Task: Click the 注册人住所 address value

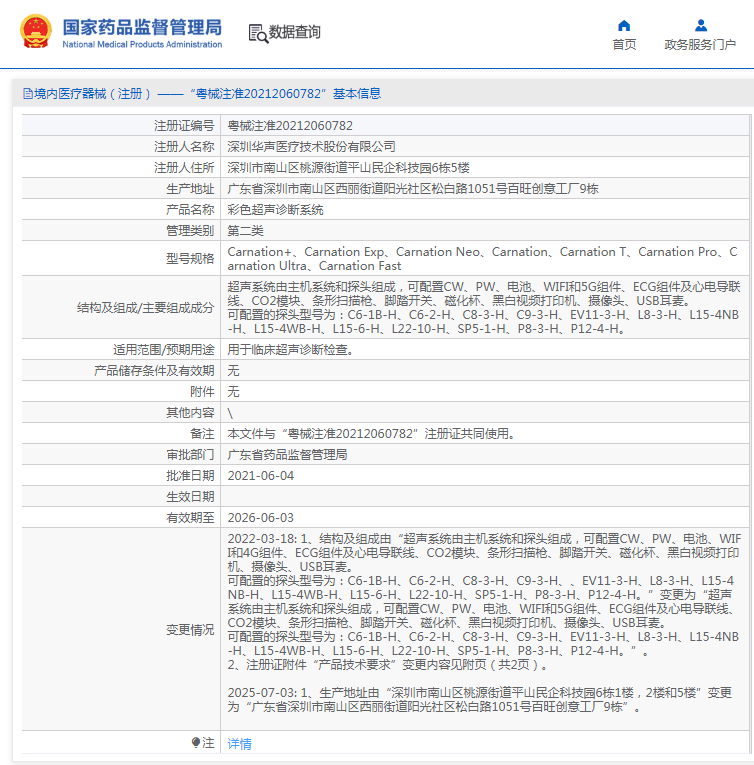Action: 348,168
